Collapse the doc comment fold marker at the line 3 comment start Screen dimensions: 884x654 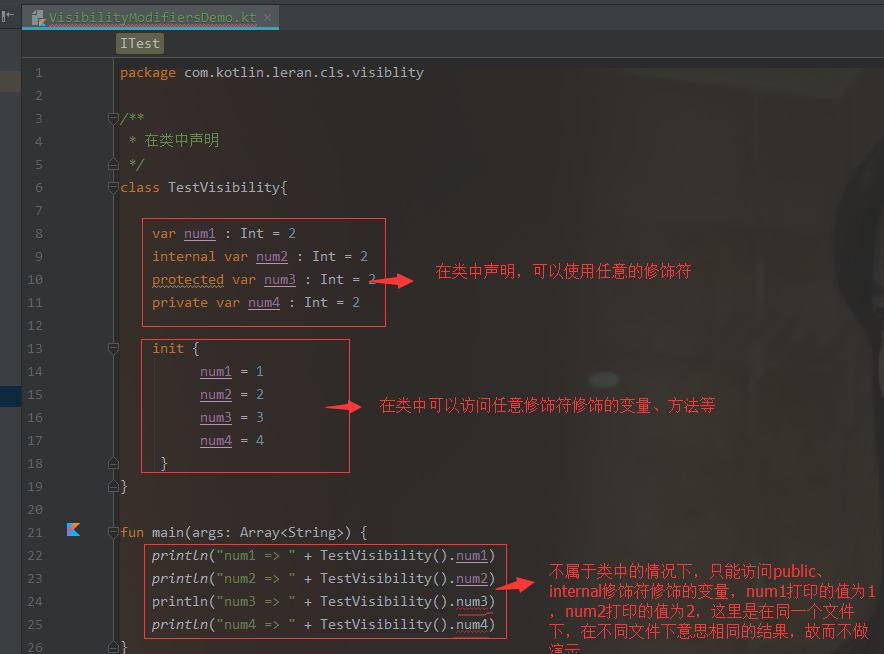[113, 118]
